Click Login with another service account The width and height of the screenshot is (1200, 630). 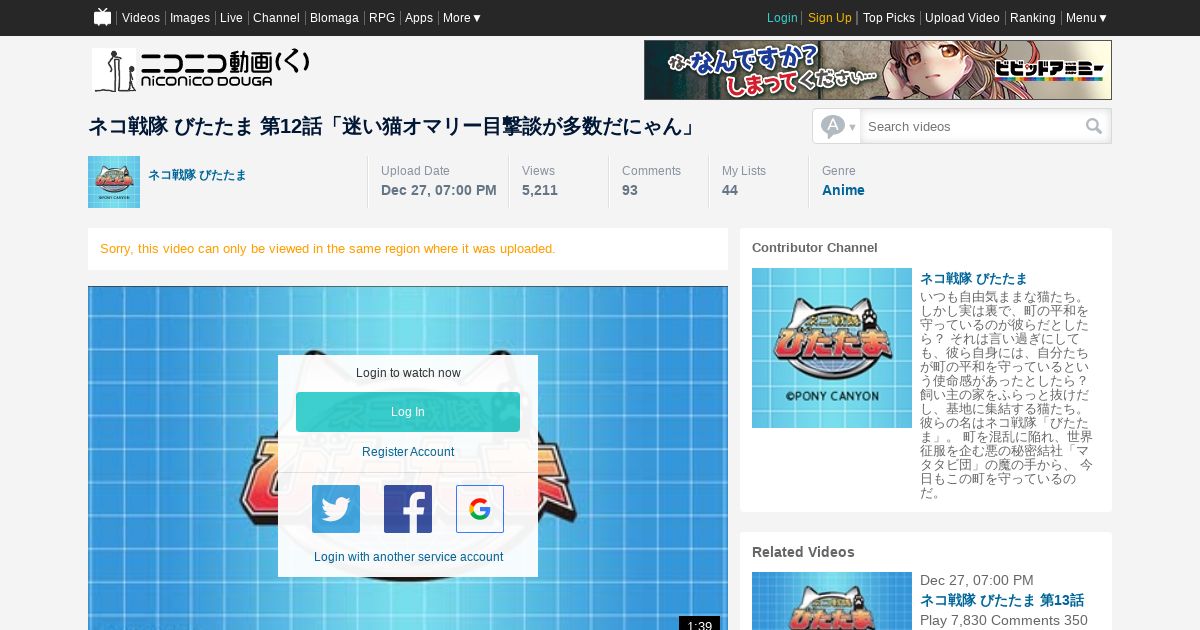[x=408, y=557]
